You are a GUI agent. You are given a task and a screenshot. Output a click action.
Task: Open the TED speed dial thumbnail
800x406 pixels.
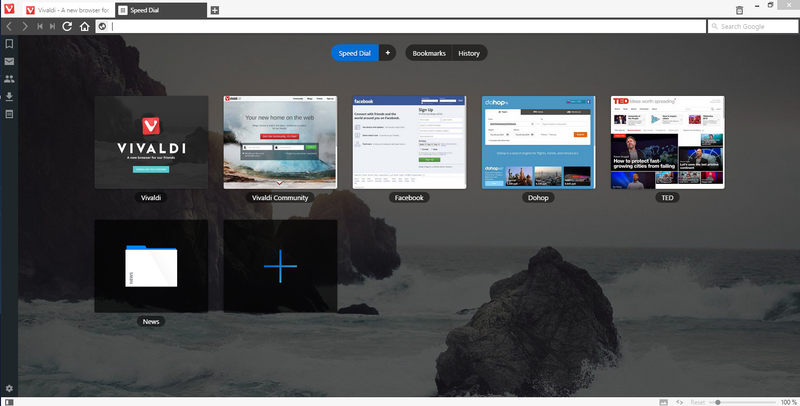(x=667, y=142)
